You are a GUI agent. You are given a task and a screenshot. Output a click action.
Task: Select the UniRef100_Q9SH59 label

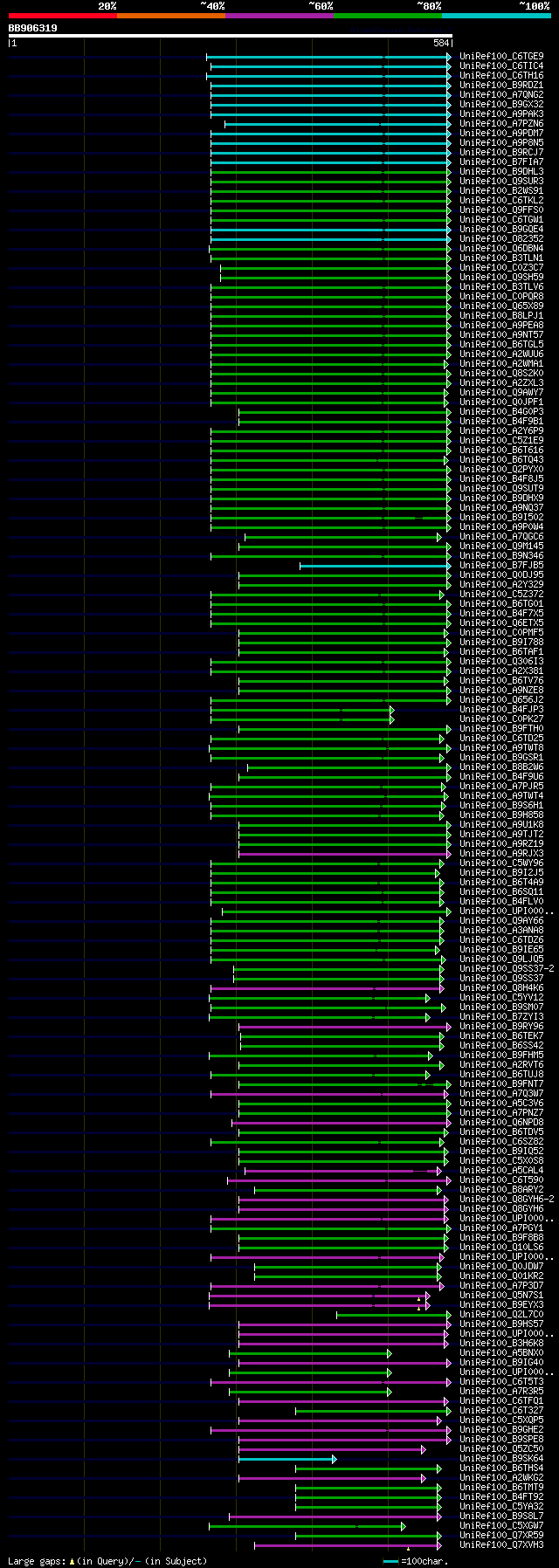click(501, 277)
